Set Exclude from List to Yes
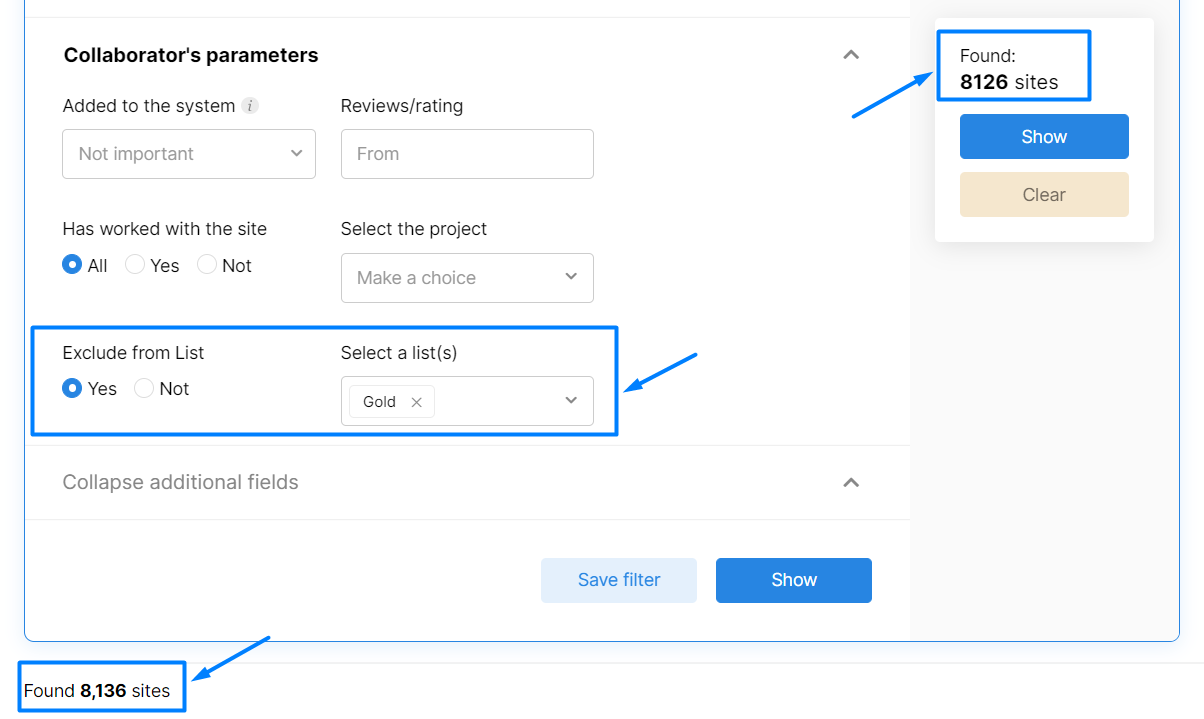 point(72,388)
